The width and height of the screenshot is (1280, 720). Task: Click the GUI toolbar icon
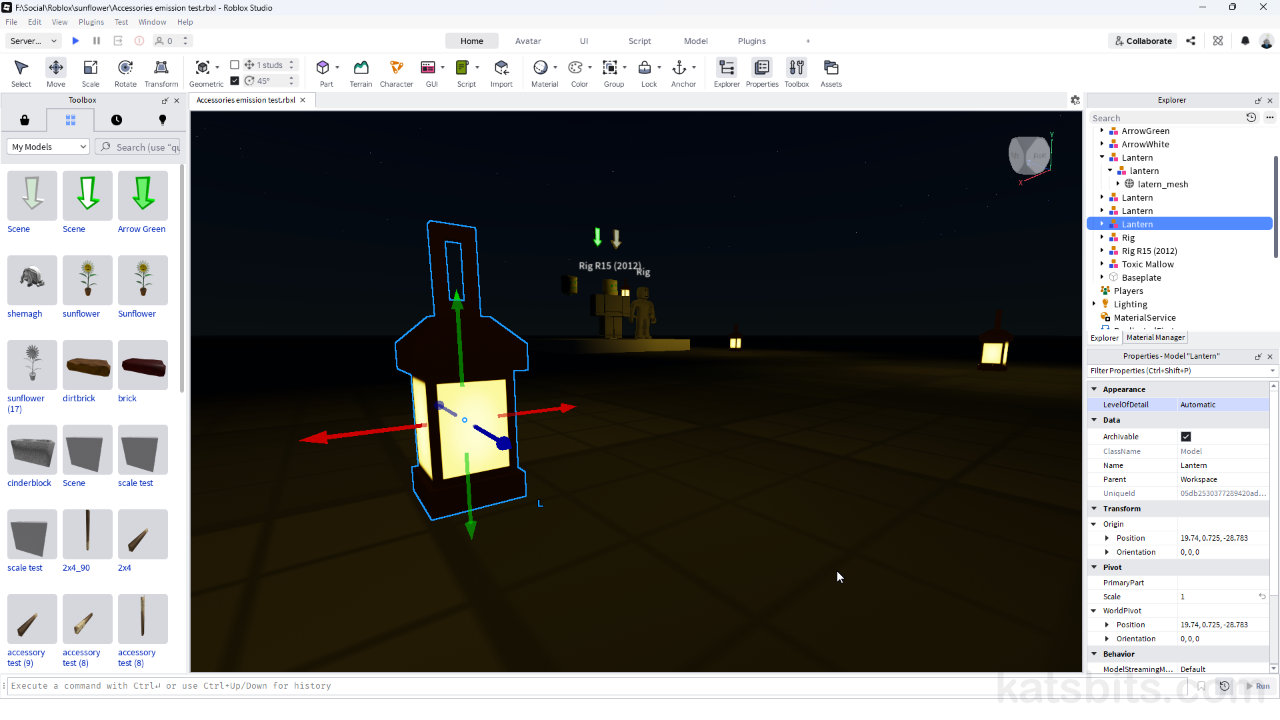[428, 68]
